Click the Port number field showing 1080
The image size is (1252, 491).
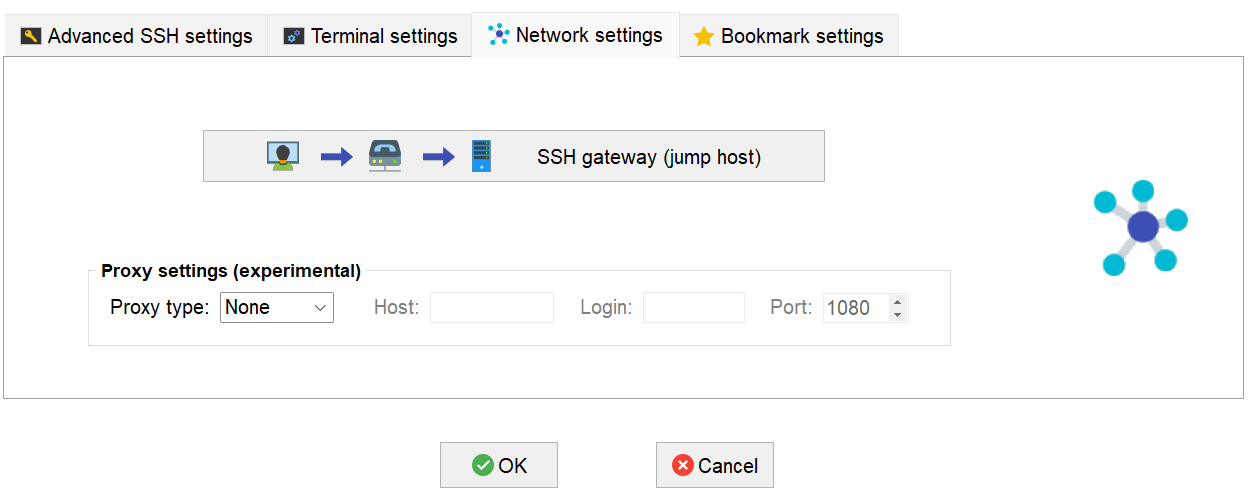pos(855,308)
